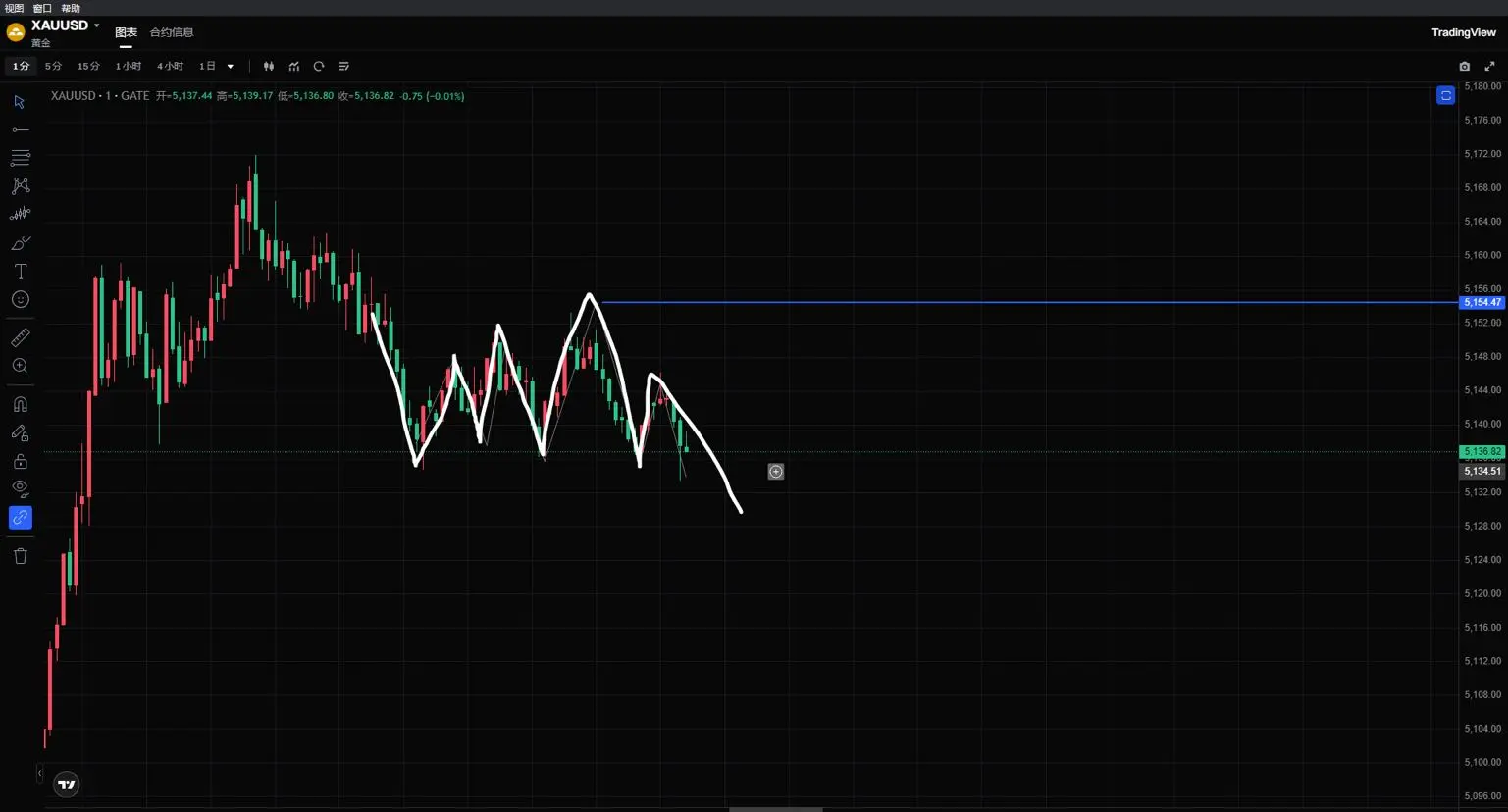Click the horizontal scrollbar thumb at chart bottom
The height and width of the screenshot is (812, 1508).
(775, 809)
